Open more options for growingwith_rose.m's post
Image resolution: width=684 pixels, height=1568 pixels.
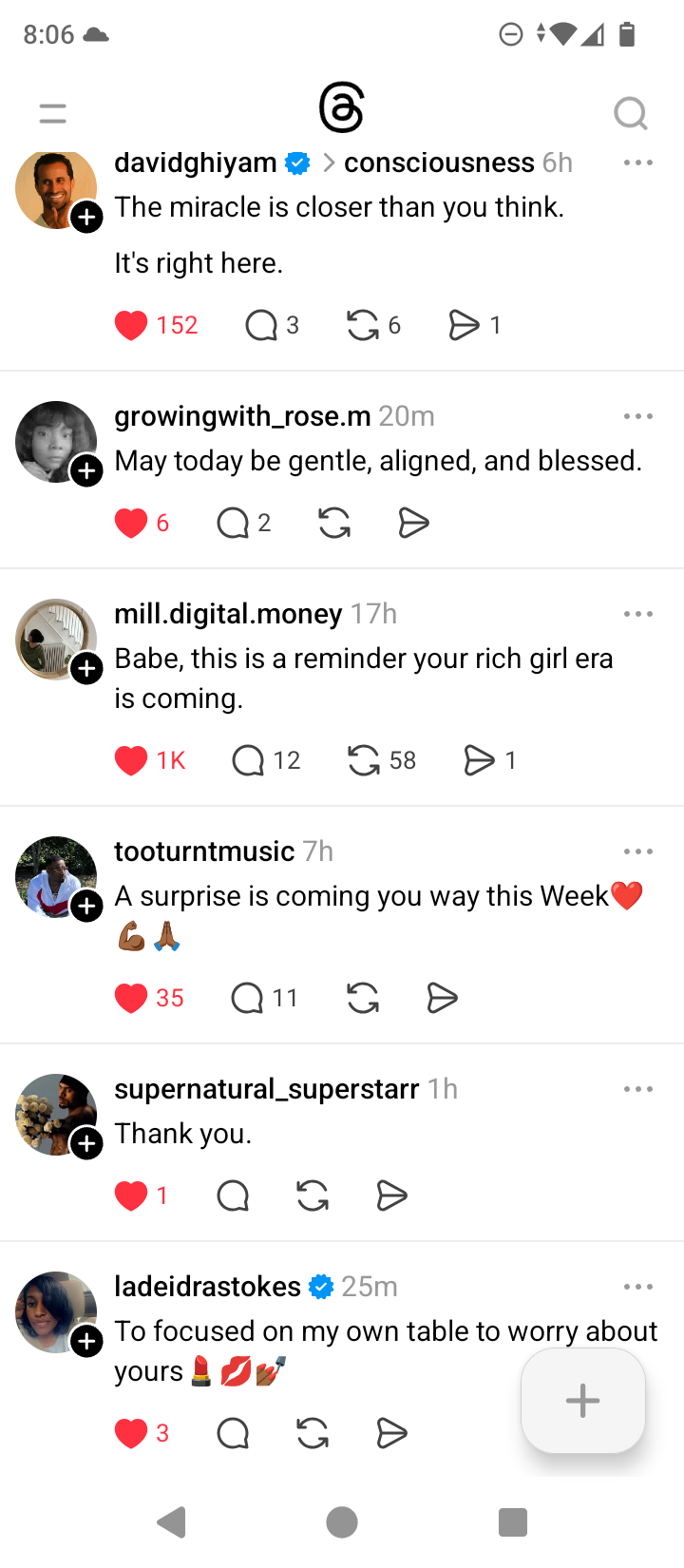coord(637,416)
